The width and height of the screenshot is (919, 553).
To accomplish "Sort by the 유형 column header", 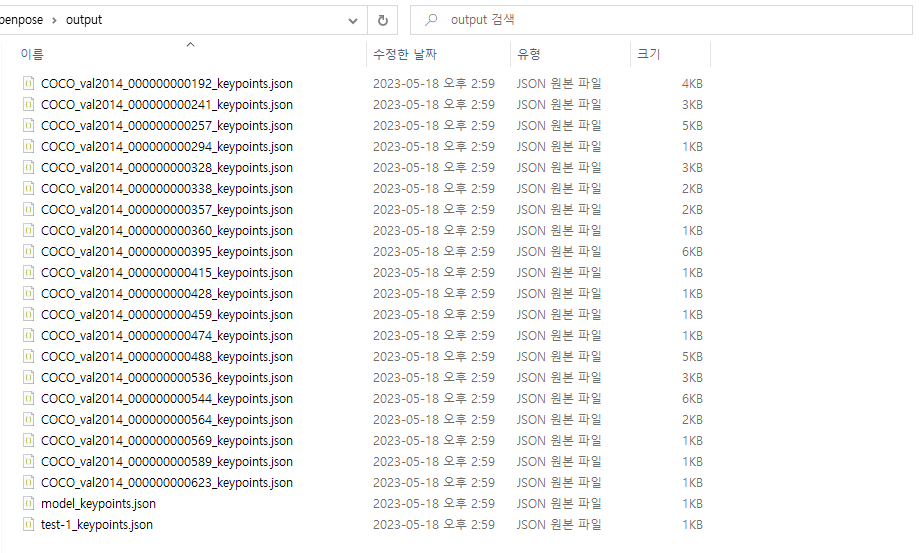I will pyautogui.click(x=529, y=54).
